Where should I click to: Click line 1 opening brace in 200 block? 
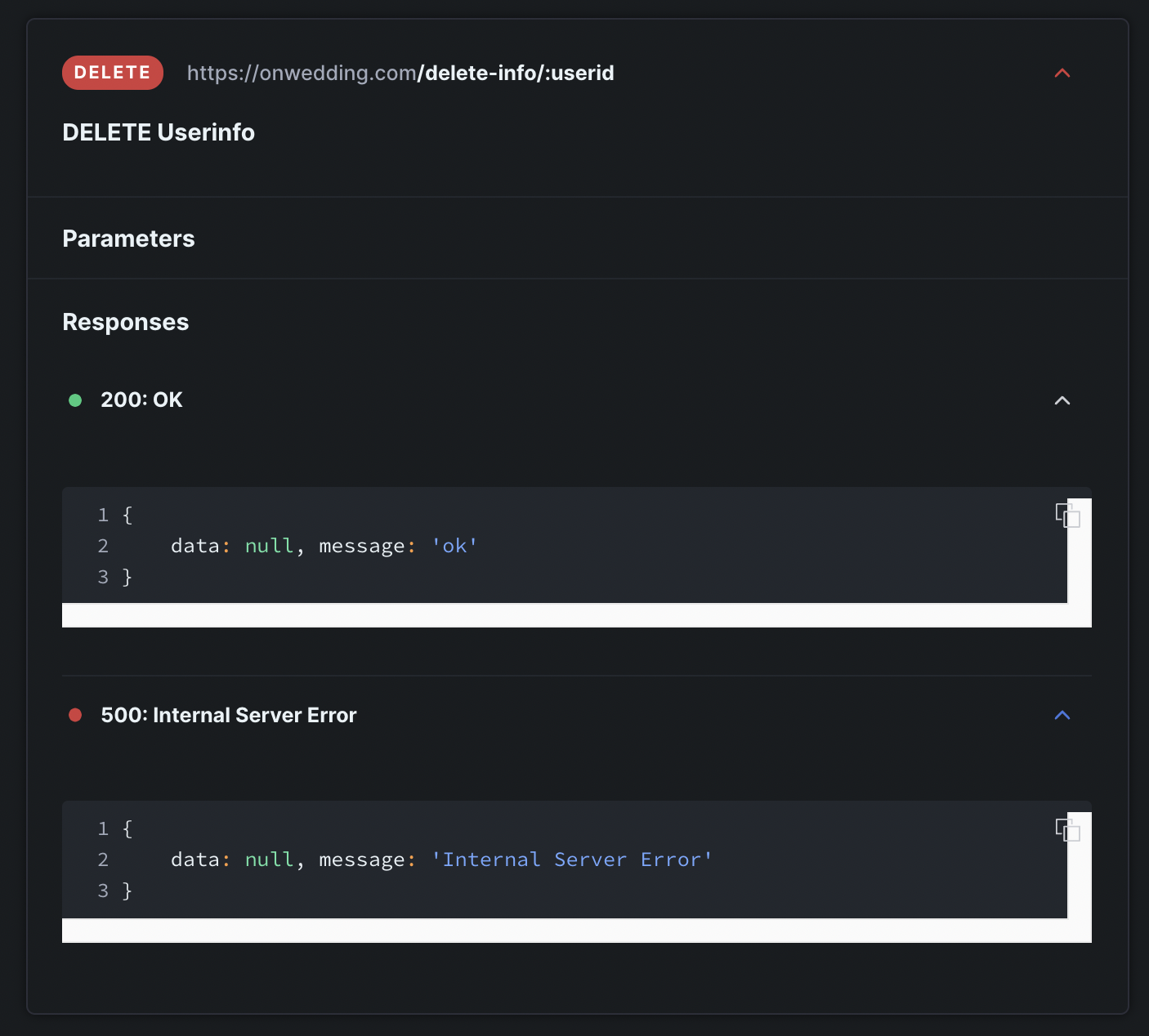(x=127, y=515)
